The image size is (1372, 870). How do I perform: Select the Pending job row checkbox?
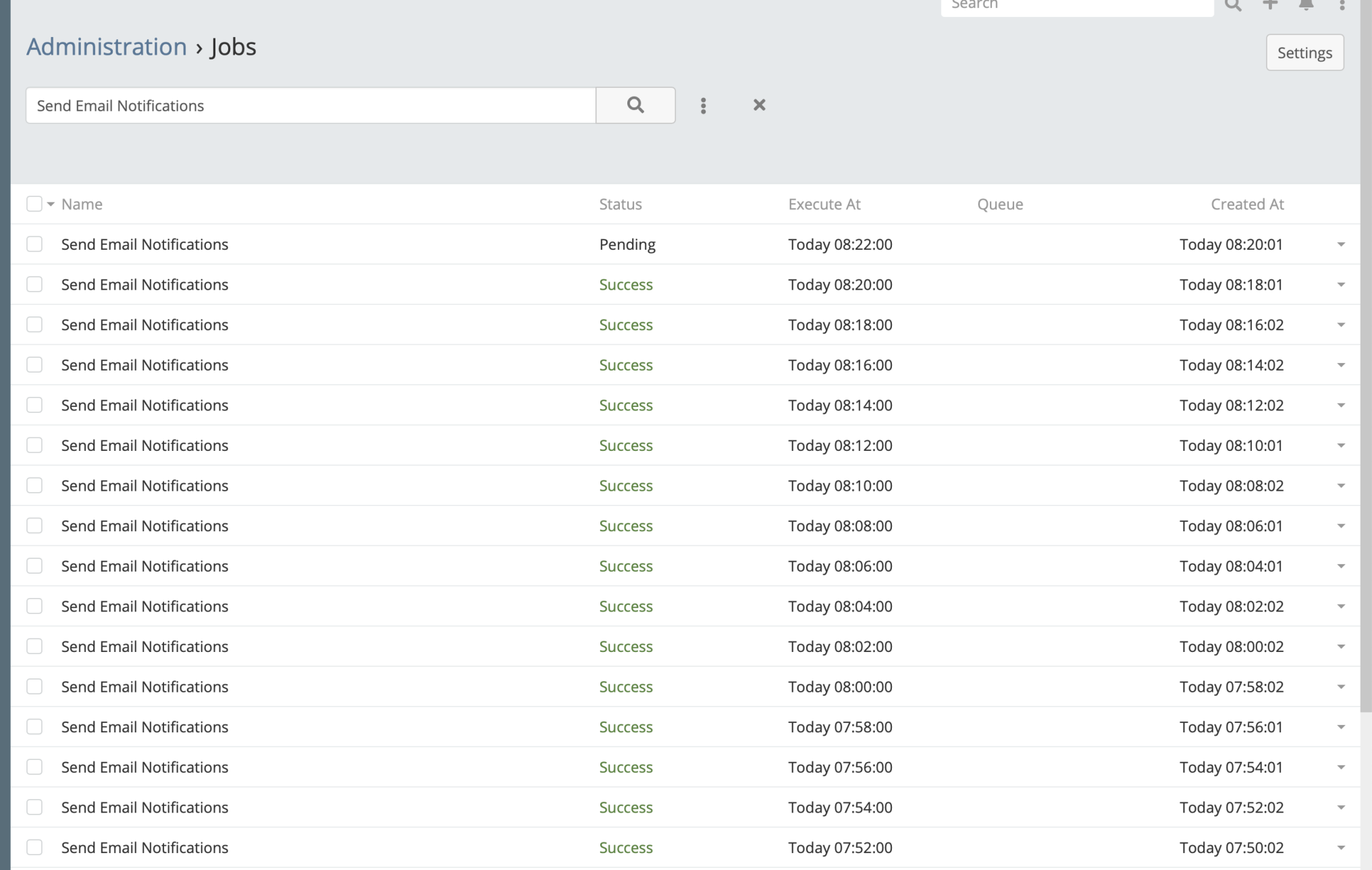coord(34,244)
